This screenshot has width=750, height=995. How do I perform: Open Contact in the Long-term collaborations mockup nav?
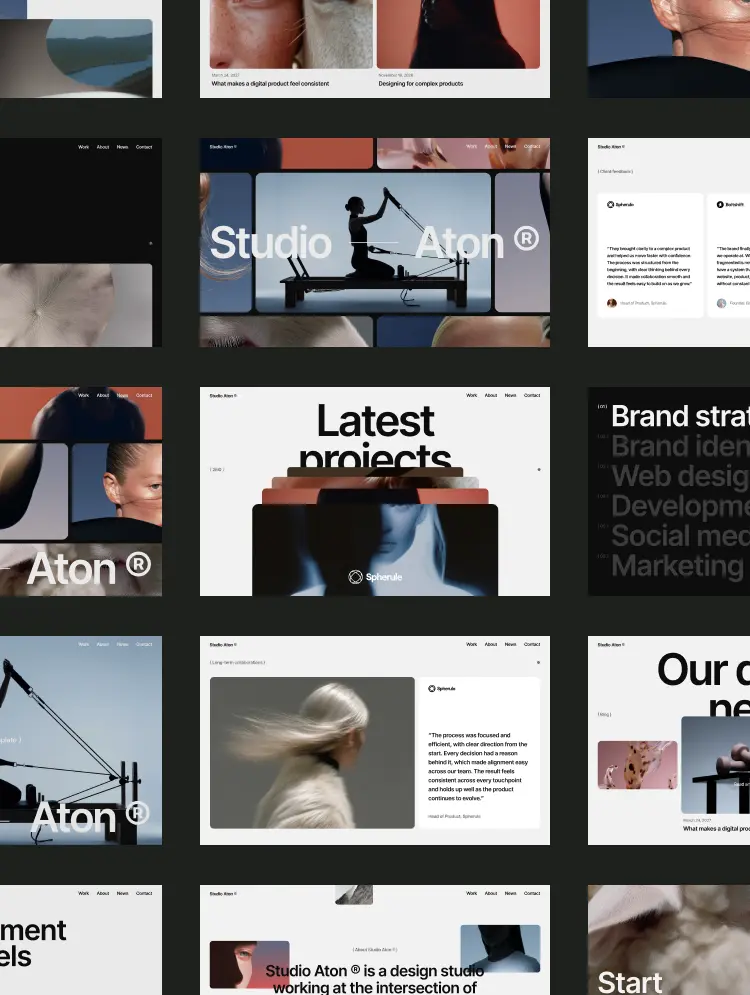(x=532, y=644)
